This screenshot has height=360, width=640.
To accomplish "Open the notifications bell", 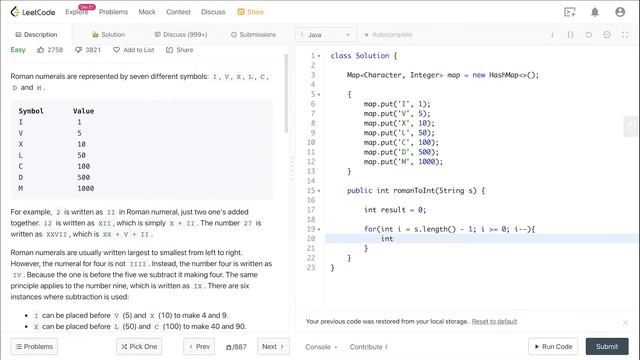I will (x=595, y=12).
